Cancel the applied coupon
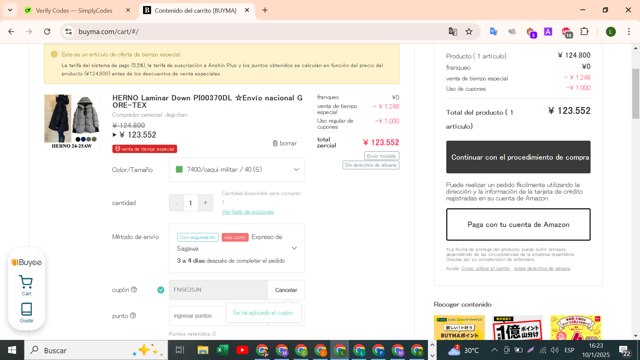 [286, 290]
